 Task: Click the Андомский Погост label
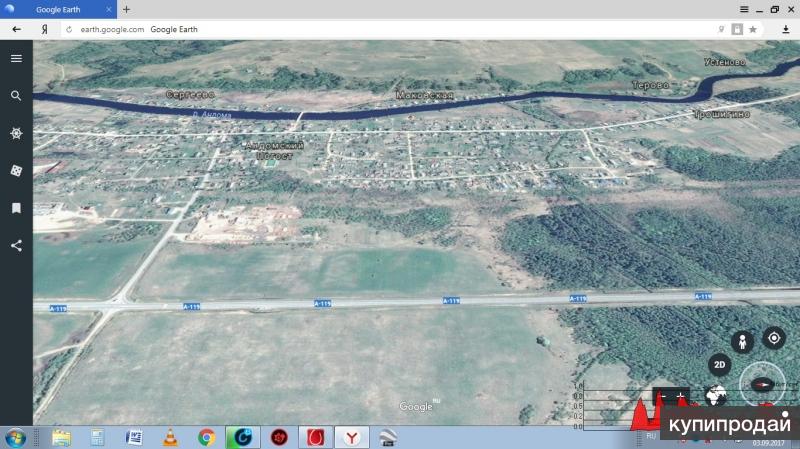pyautogui.click(x=274, y=151)
